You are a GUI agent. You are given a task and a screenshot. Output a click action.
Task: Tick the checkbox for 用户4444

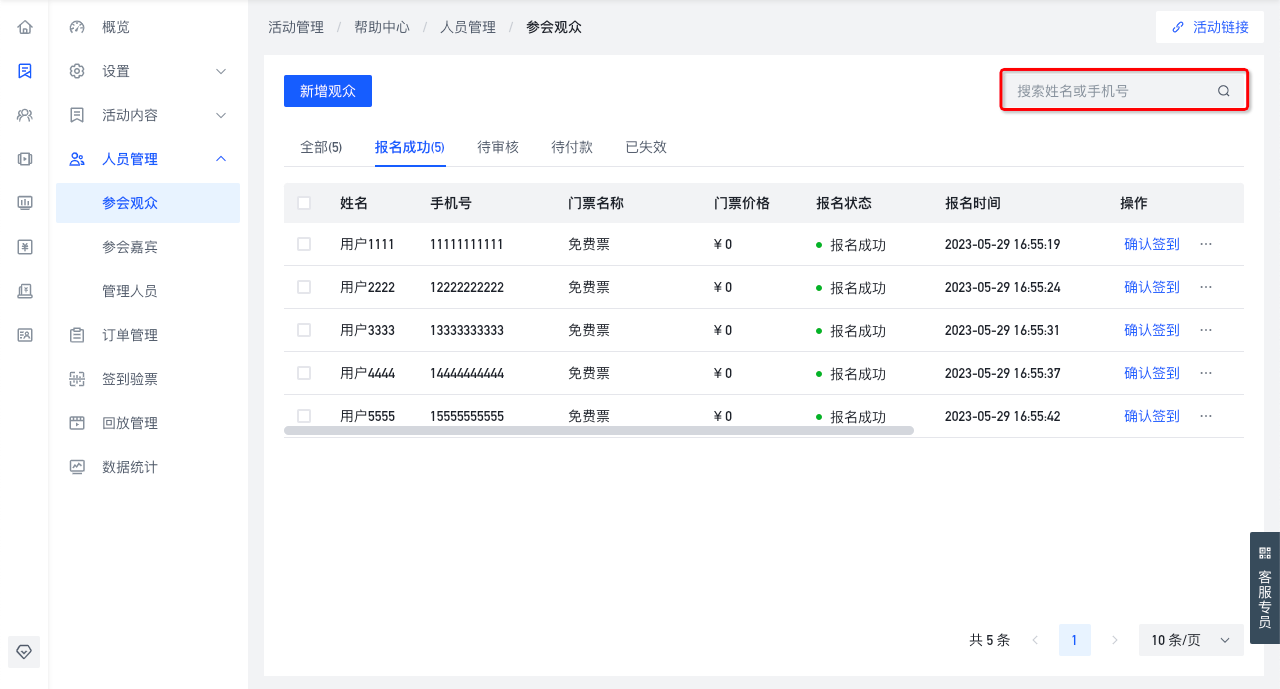click(x=304, y=373)
